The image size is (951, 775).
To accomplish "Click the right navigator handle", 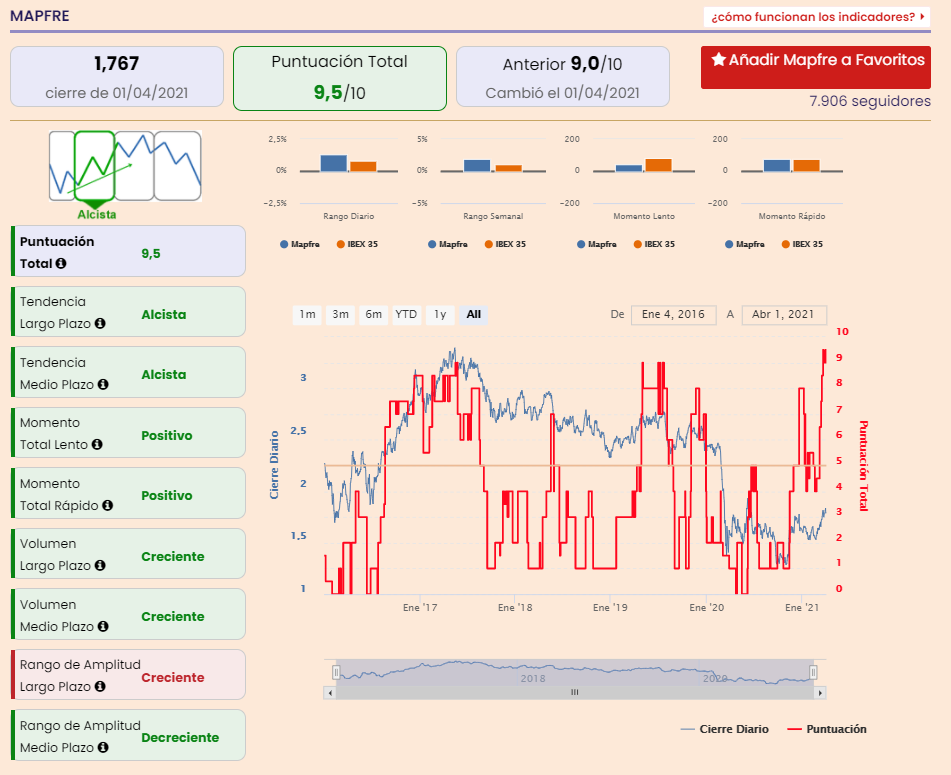I will click(x=813, y=672).
